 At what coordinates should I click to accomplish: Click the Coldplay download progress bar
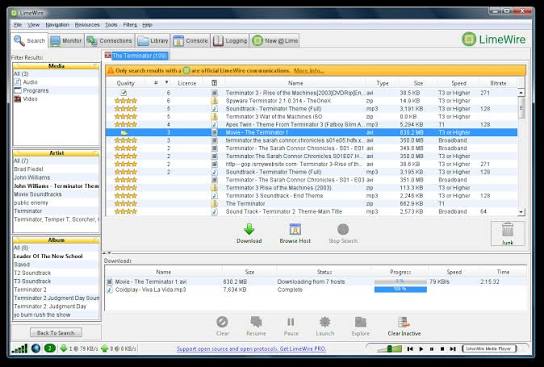[x=400, y=290]
